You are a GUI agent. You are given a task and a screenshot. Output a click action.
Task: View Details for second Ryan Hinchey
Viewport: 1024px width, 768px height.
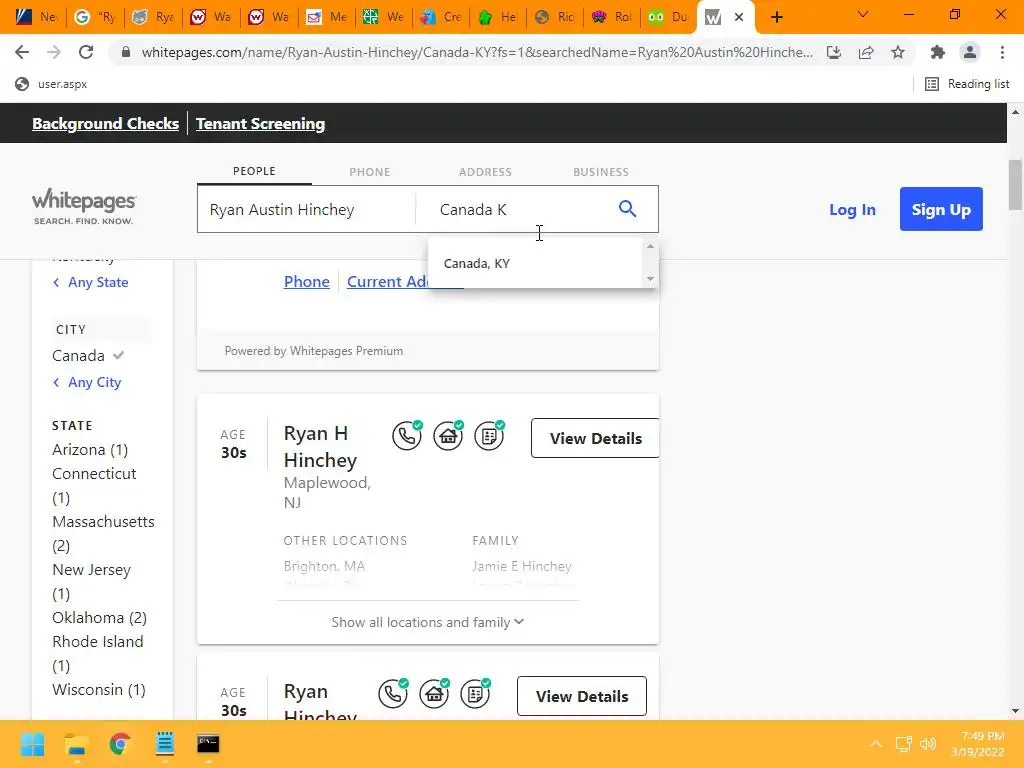[582, 696]
